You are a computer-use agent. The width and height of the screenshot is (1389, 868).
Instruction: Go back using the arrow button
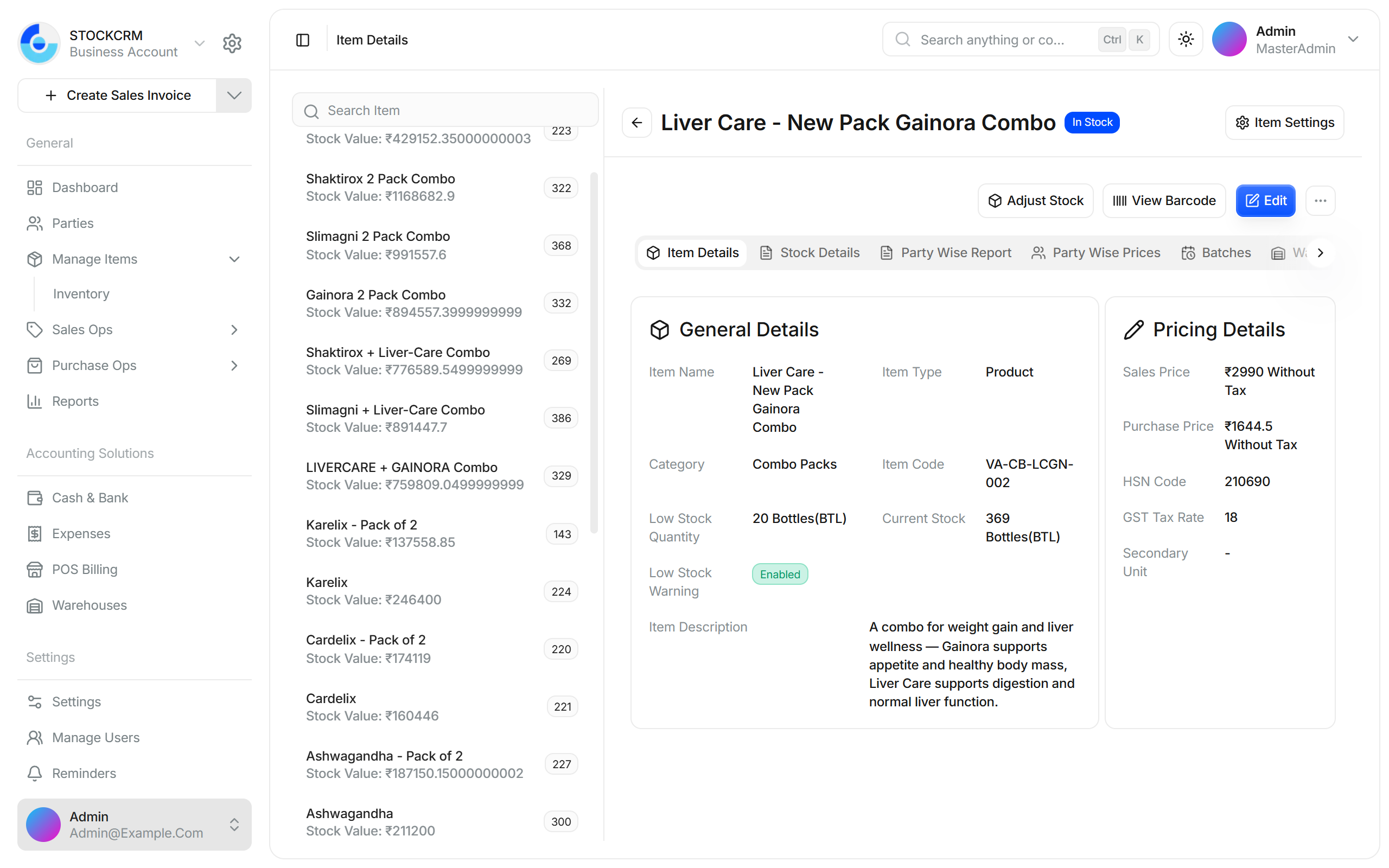pyautogui.click(x=636, y=122)
